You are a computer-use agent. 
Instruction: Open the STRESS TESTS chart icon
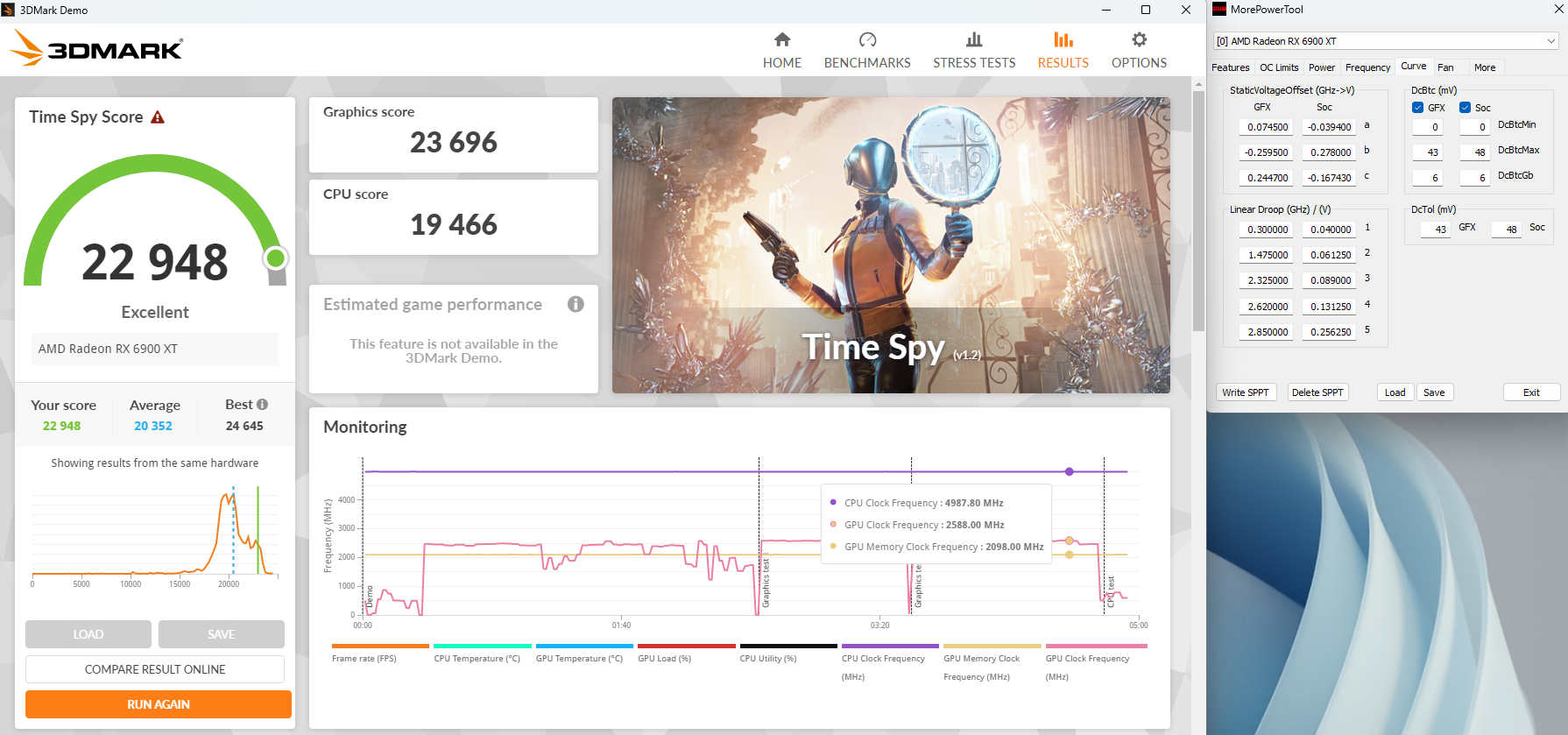pos(974,39)
